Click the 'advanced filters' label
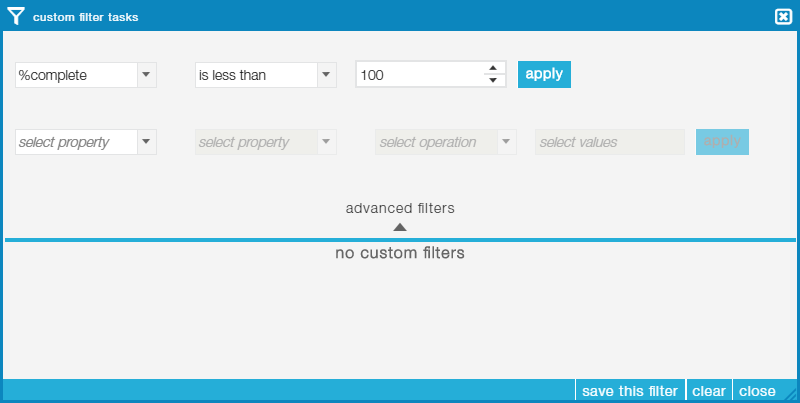The width and height of the screenshot is (800, 403). point(400,208)
